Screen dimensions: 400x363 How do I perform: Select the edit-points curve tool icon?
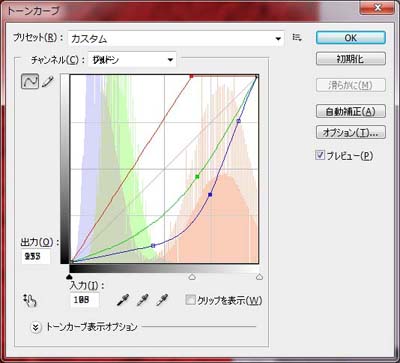(30, 81)
